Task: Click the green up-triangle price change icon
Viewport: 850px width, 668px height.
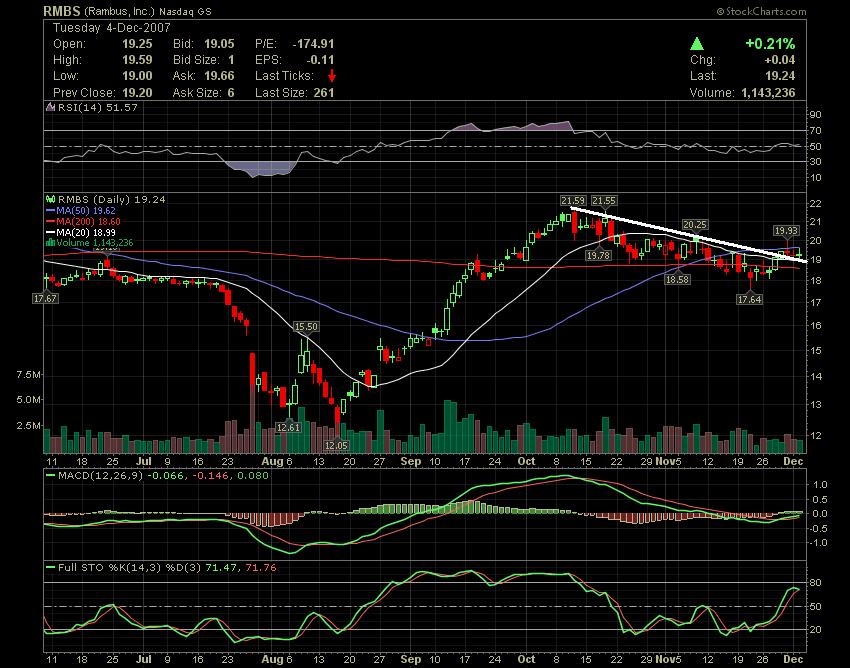Action: point(697,43)
